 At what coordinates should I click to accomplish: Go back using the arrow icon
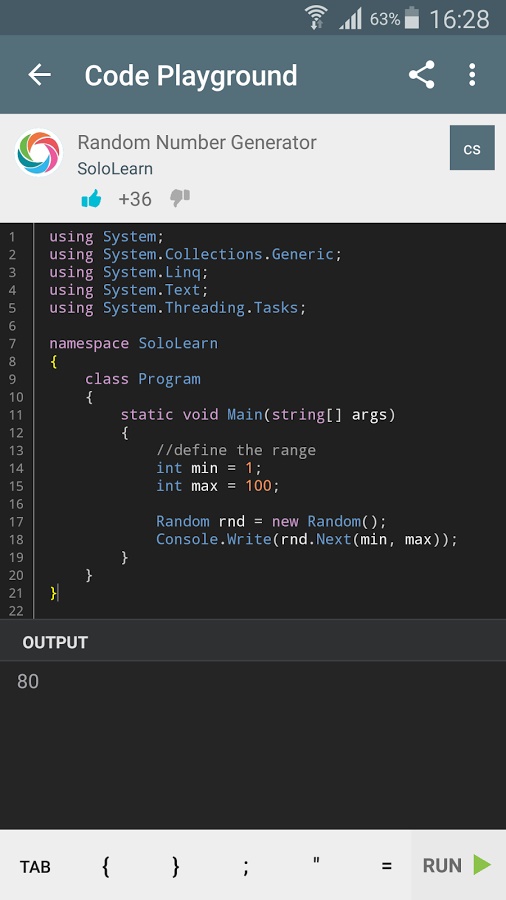click(40, 75)
